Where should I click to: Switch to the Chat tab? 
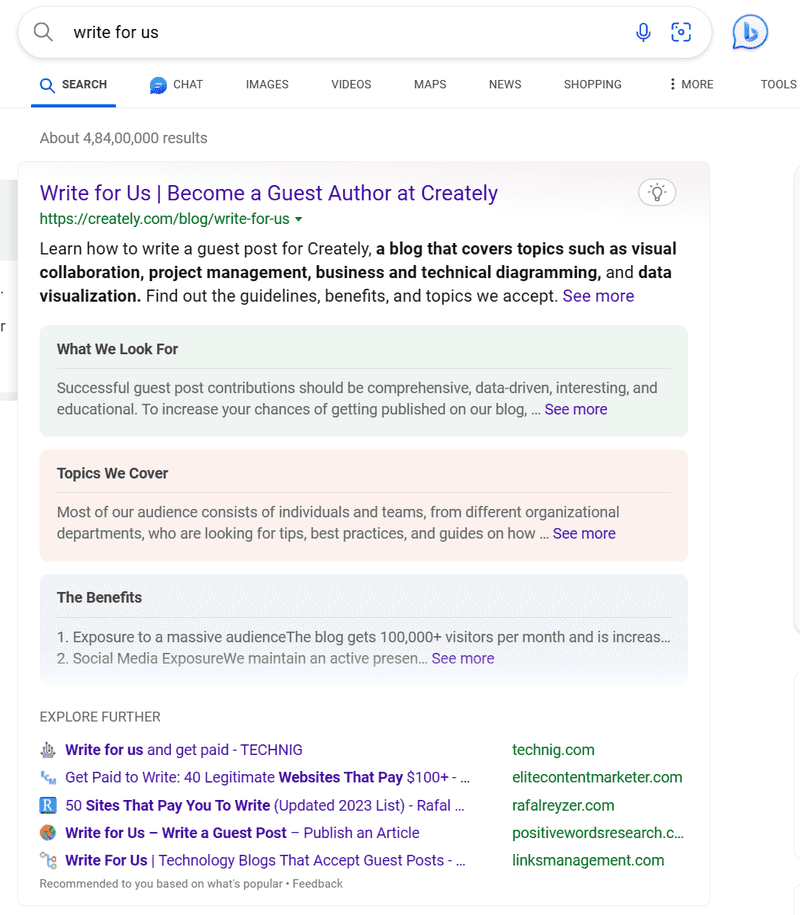(x=176, y=85)
